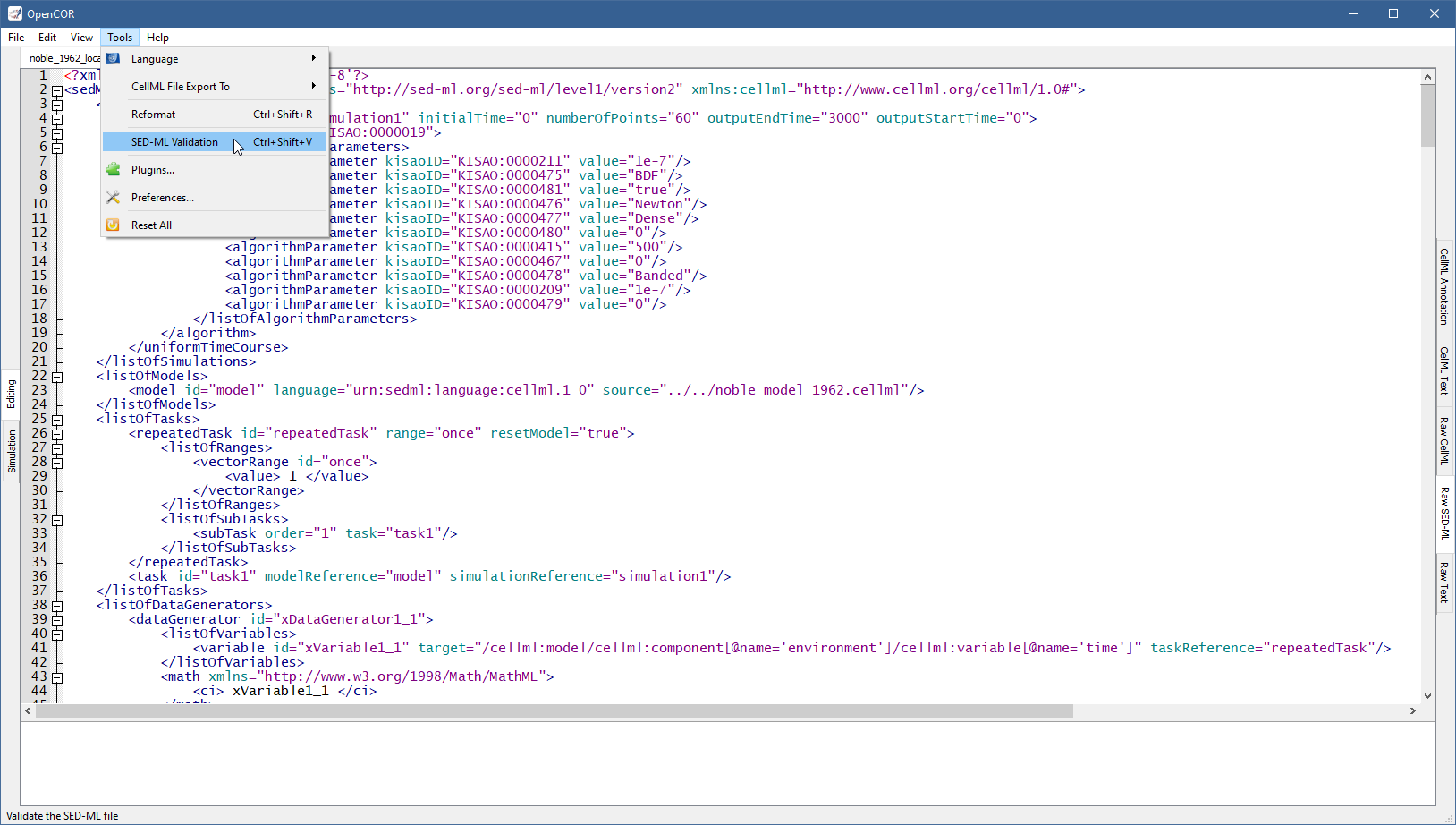Select the noble_1962 file tab
1456x825 pixels.
pyautogui.click(x=63, y=58)
